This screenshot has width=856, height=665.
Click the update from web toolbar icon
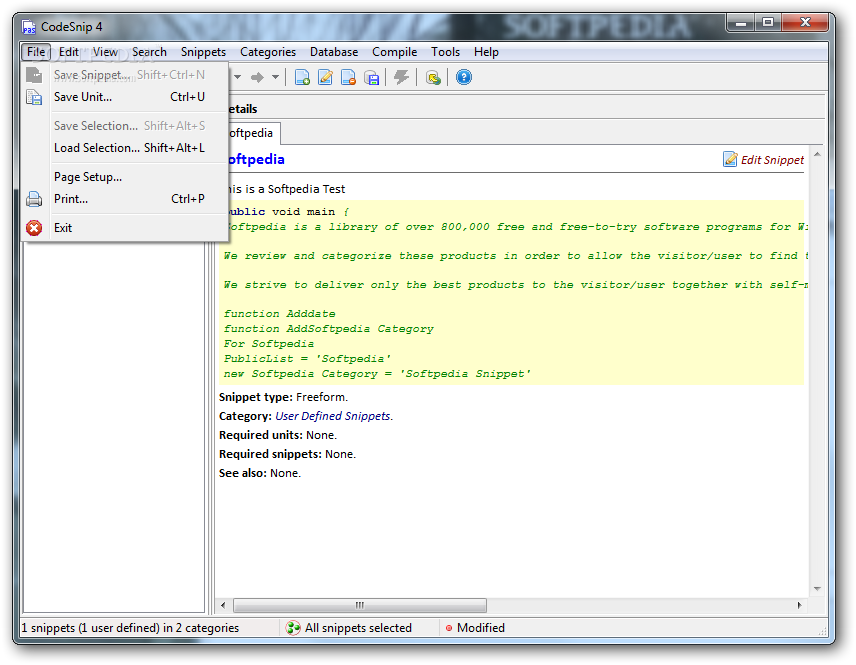coord(433,78)
